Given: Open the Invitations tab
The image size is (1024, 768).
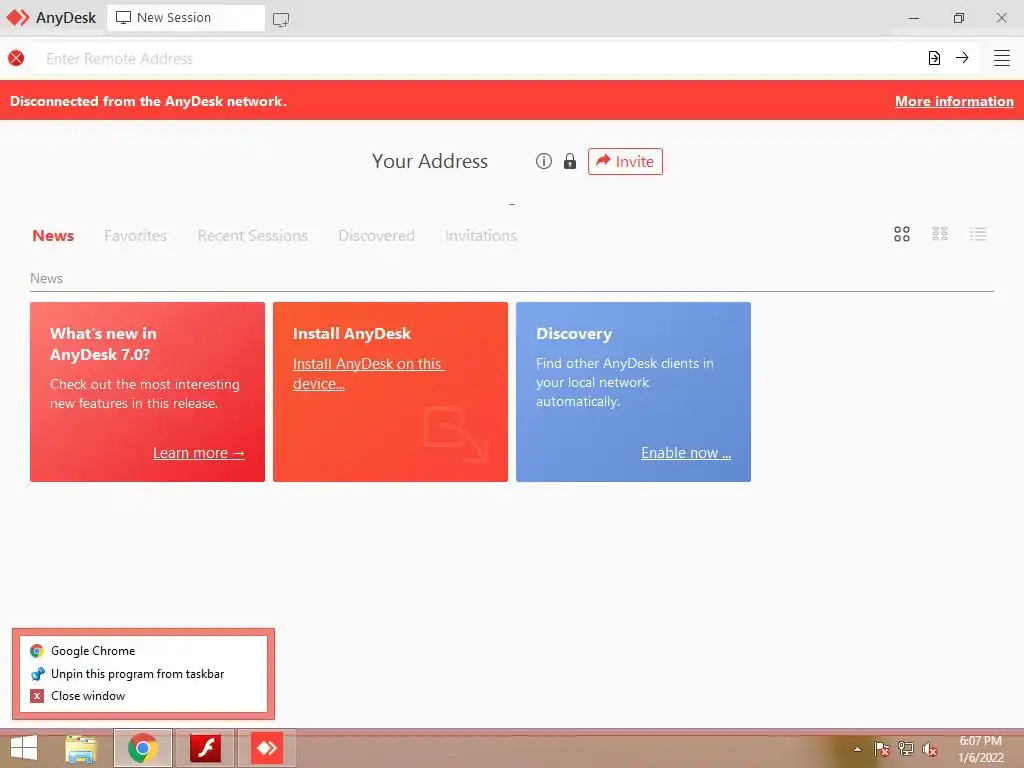Looking at the screenshot, I should (x=481, y=236).
